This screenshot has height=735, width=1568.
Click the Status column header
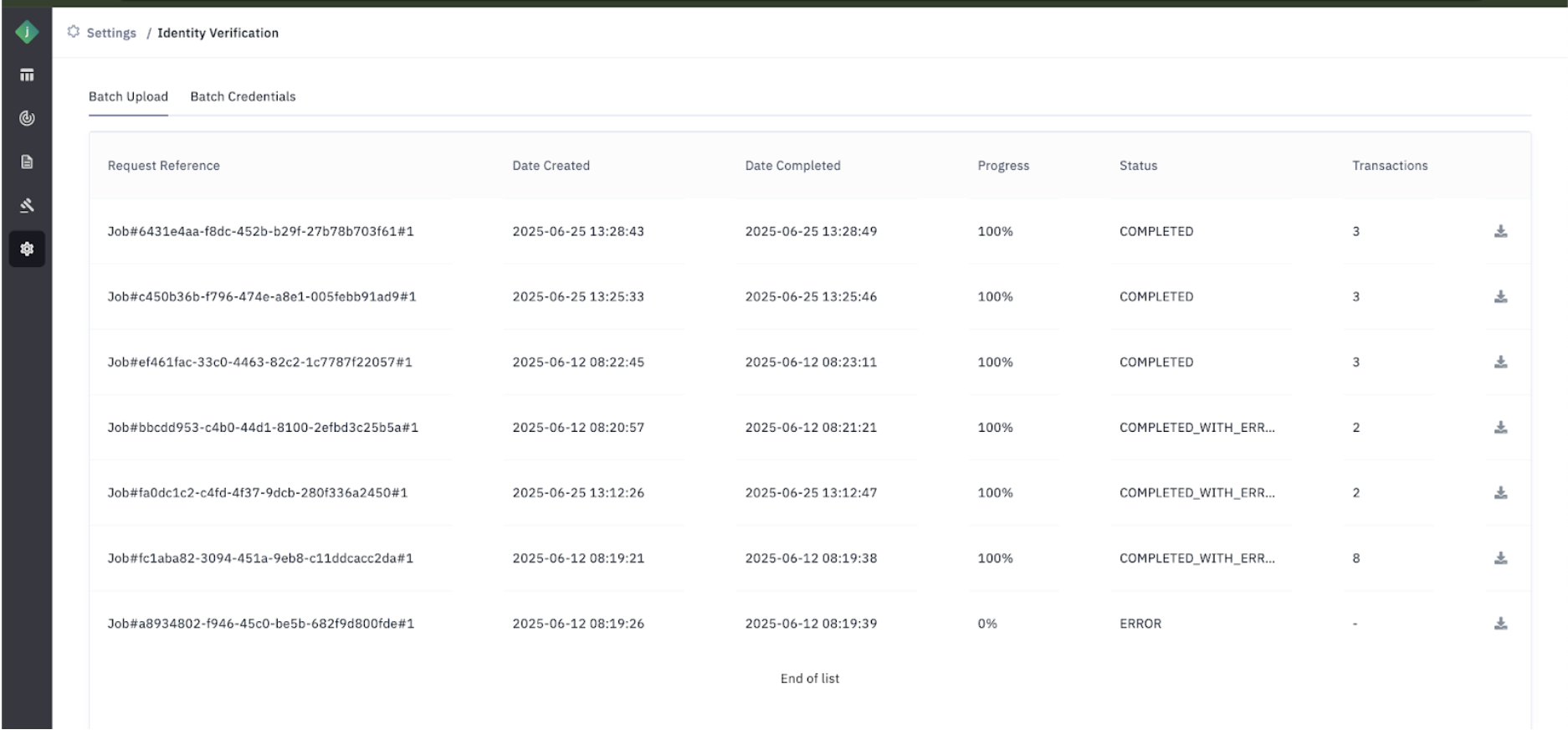click(x=1138, y=166)
